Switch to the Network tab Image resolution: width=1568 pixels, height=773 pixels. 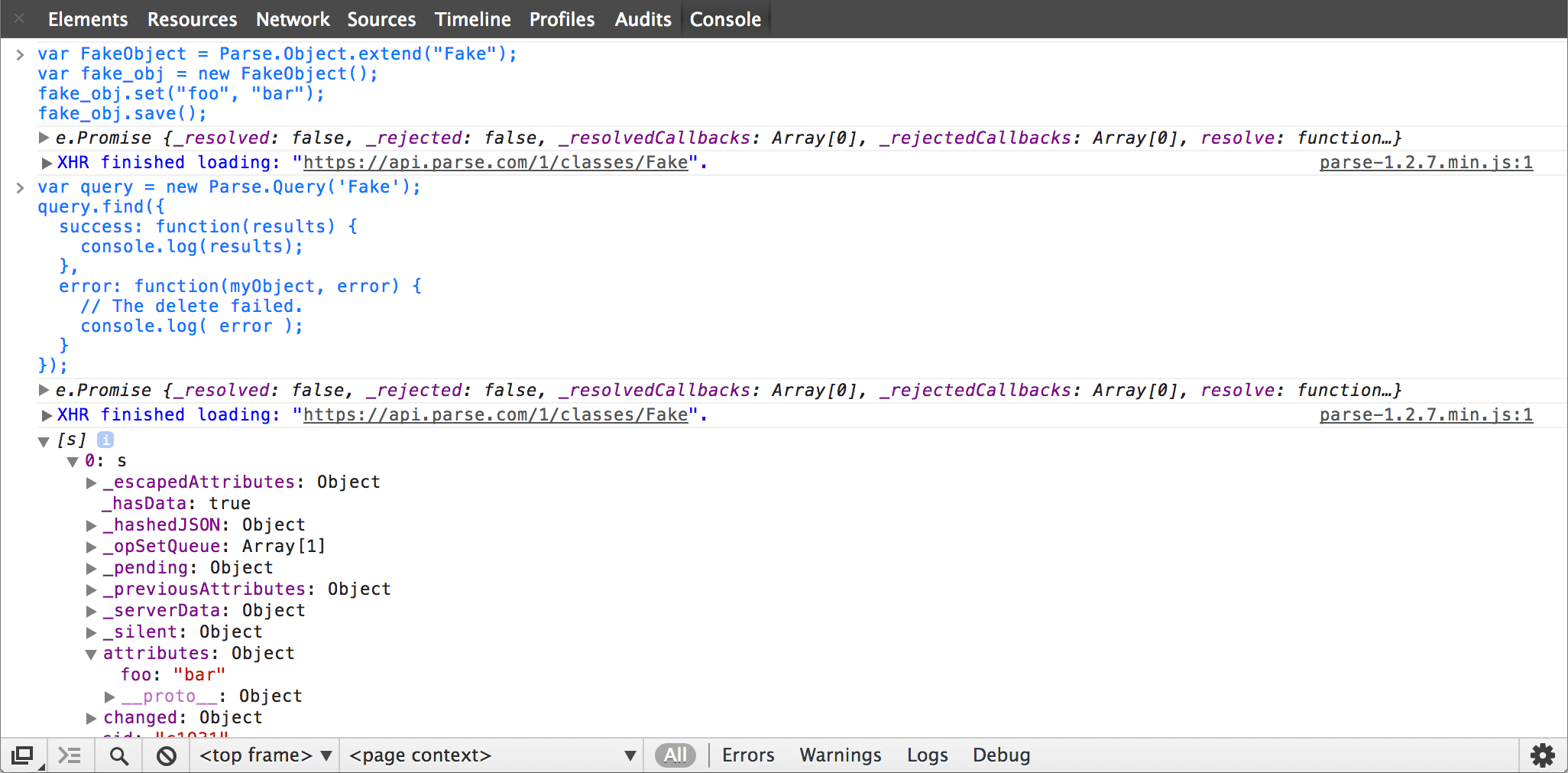tap(293, 18)
